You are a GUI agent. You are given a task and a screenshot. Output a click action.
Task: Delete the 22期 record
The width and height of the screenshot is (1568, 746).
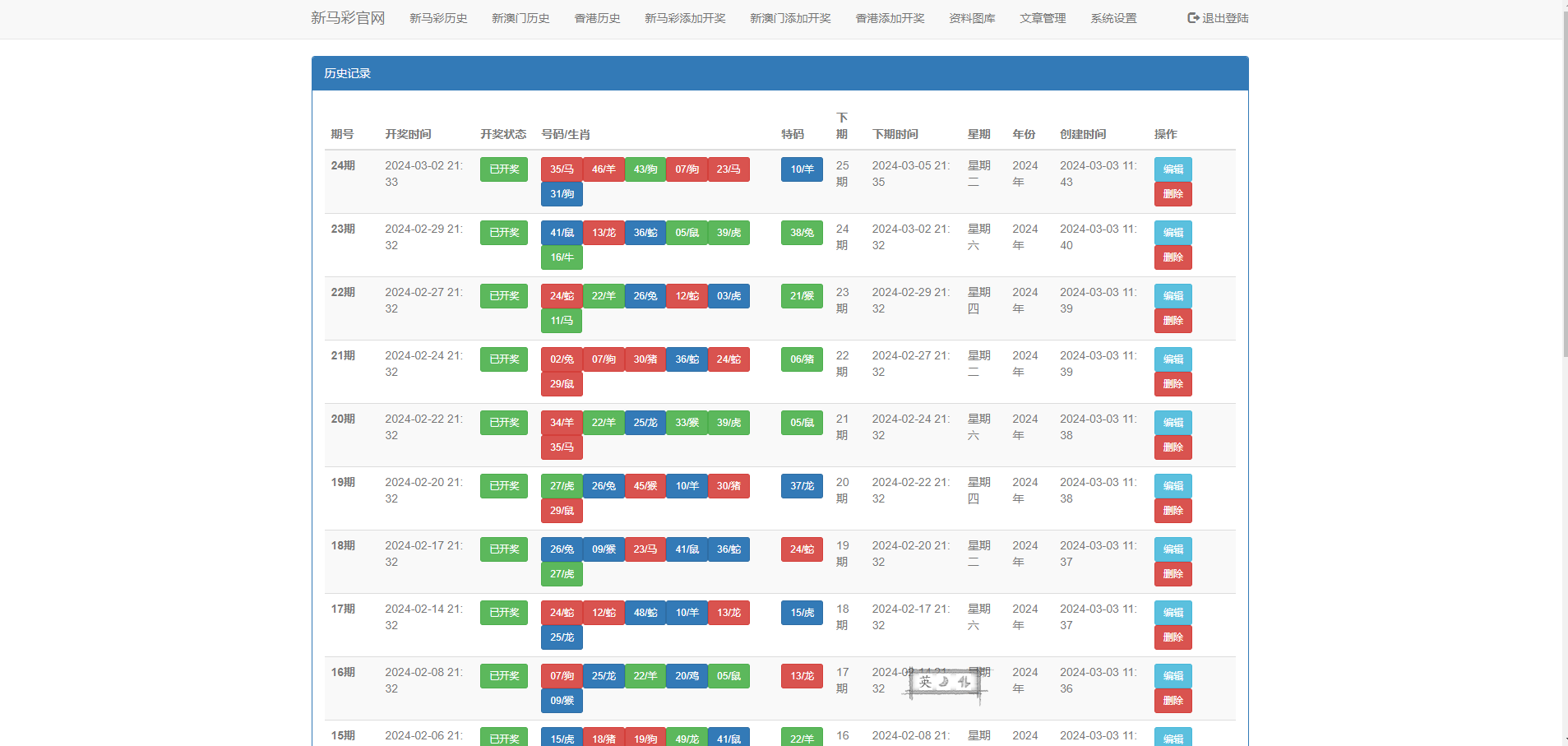[x=1173, y=321]
